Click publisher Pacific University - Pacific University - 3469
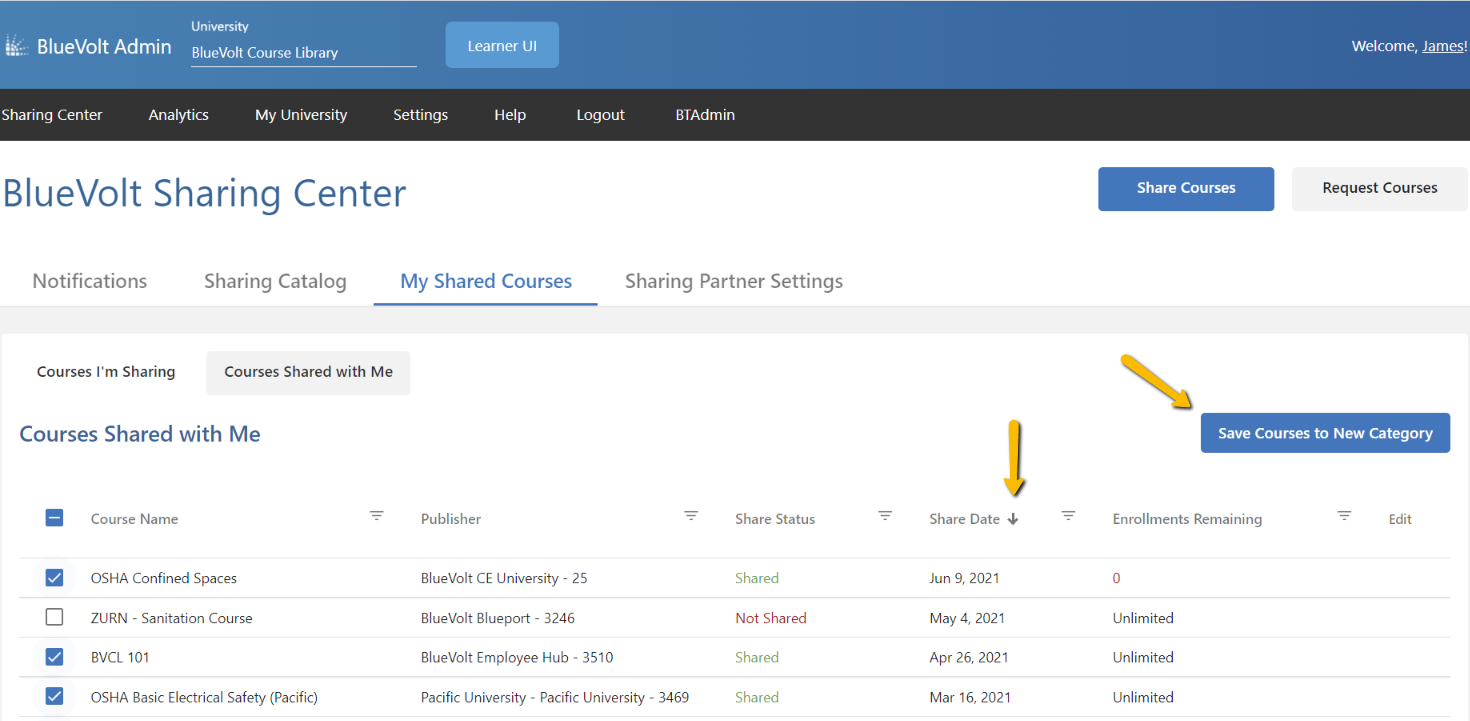1470x721 pixels. [555, 697]
